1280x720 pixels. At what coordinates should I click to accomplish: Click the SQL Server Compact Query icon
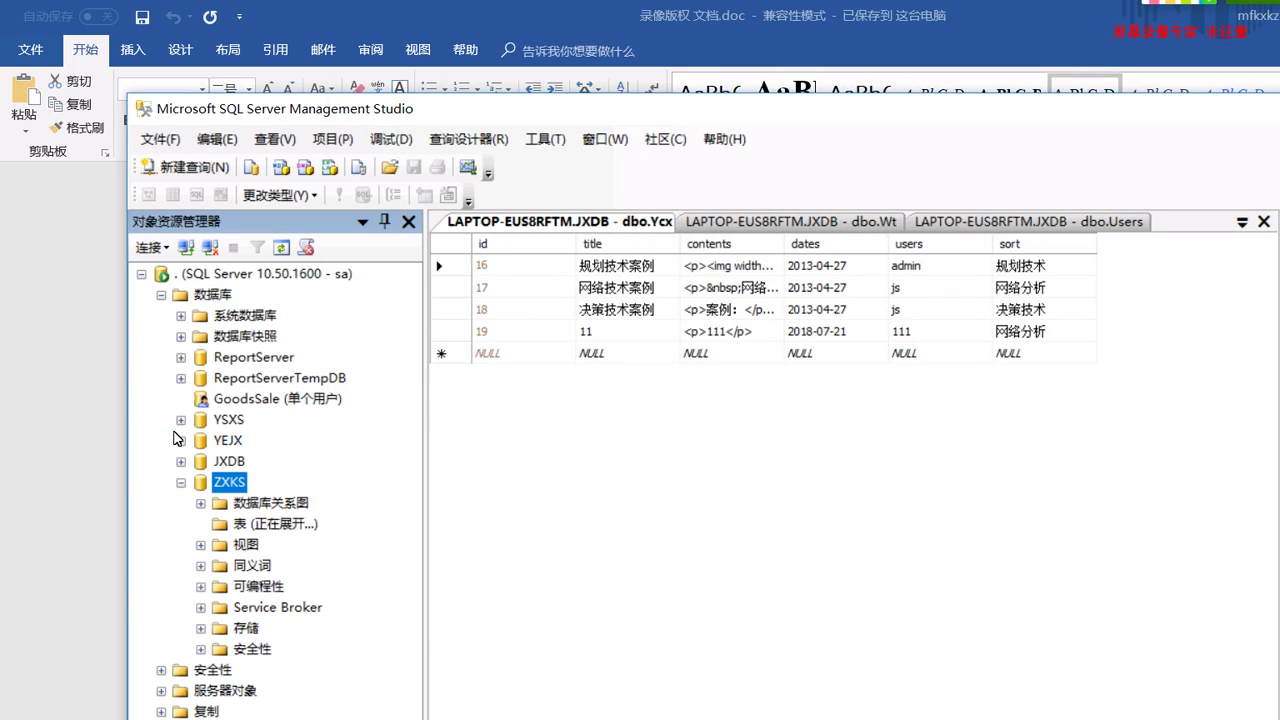[358, 167]
